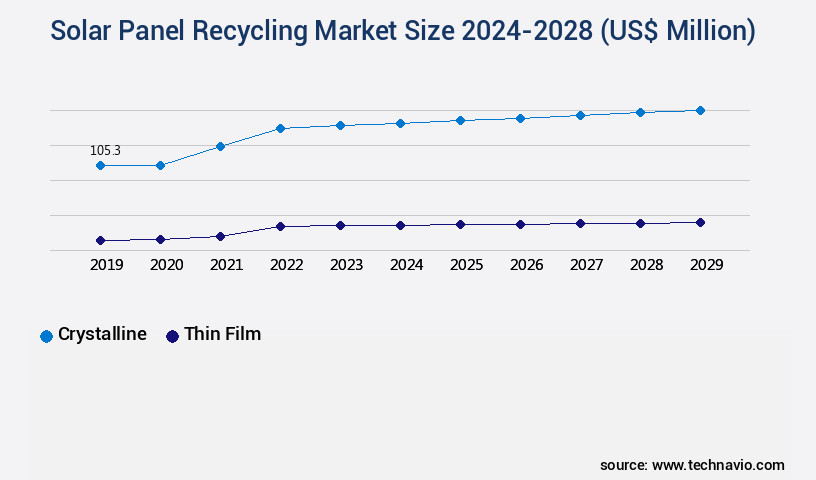The image size is (816, 480).
Task: Click the Crystalline data point for 2022
Action: 280,128
